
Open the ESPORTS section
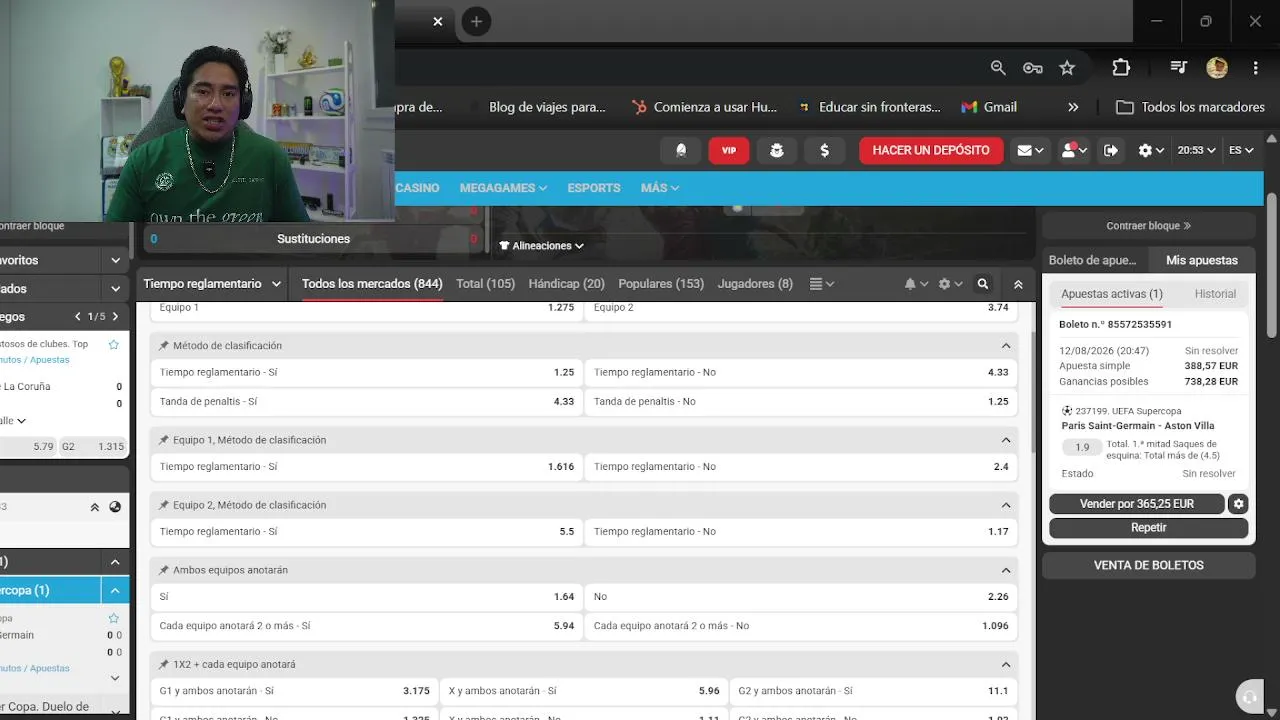(594, 188)
